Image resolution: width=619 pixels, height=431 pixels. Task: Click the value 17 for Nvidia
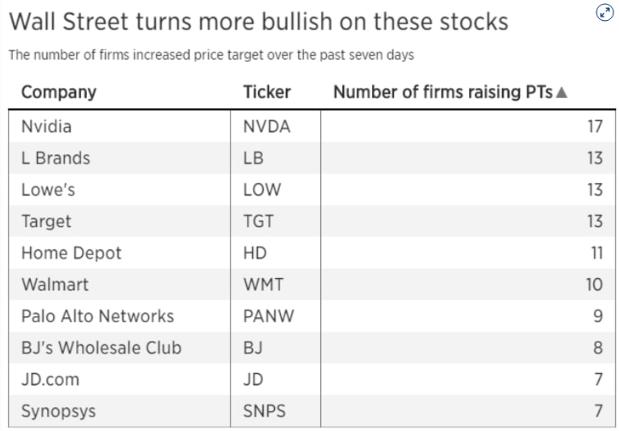coord(594,127)
